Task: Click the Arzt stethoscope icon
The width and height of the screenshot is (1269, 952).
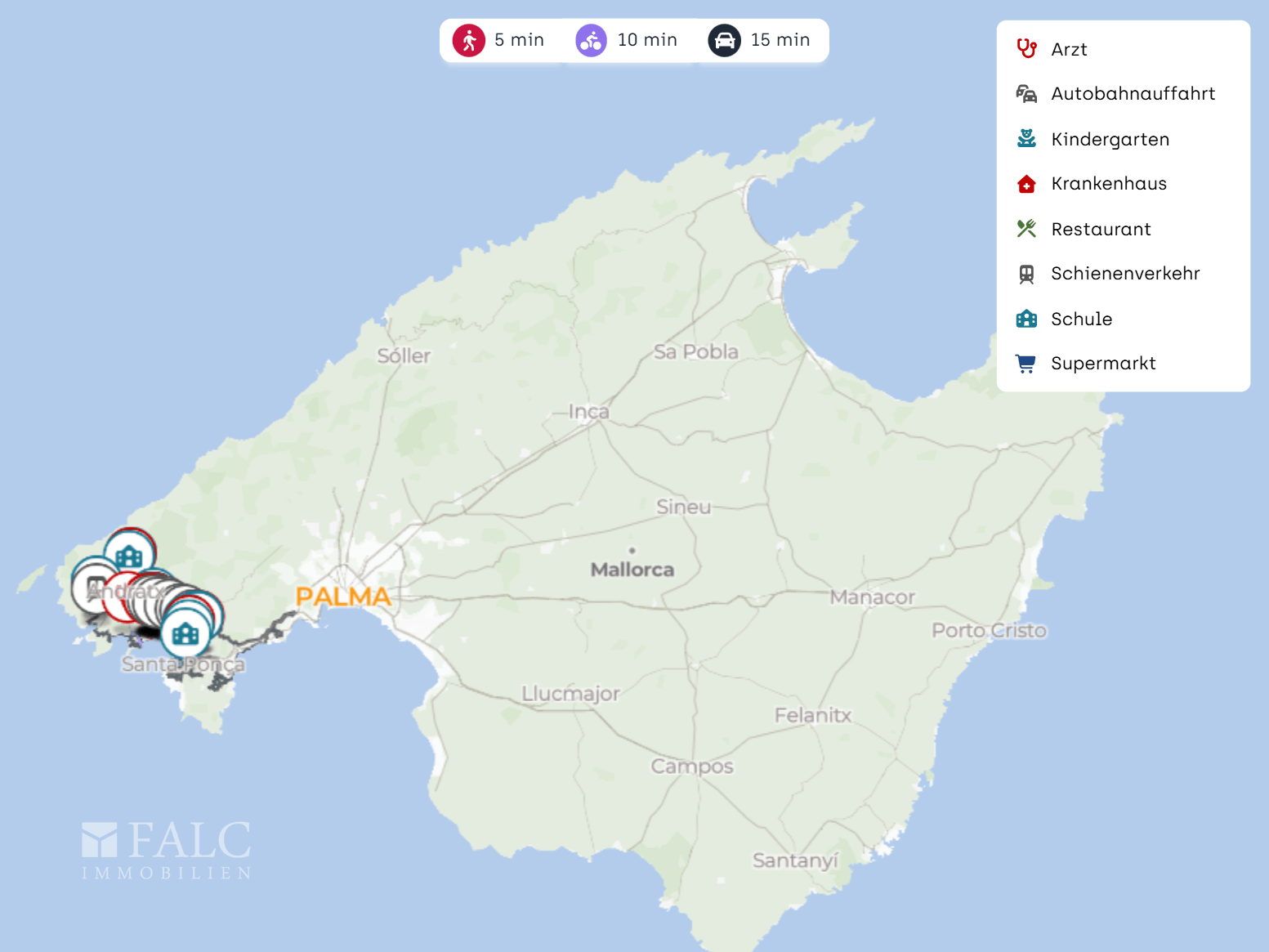Action: pos(1026,49)
